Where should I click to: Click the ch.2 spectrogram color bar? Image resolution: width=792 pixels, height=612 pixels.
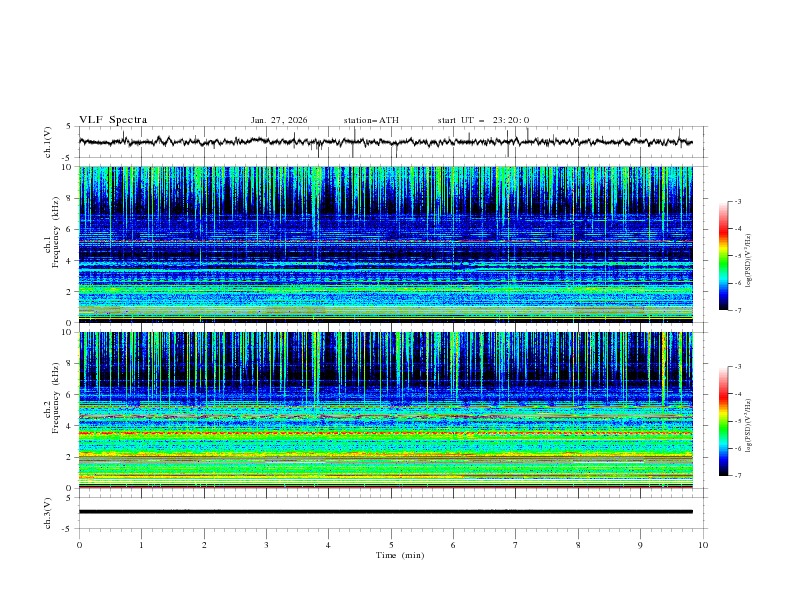click(723, 421)
